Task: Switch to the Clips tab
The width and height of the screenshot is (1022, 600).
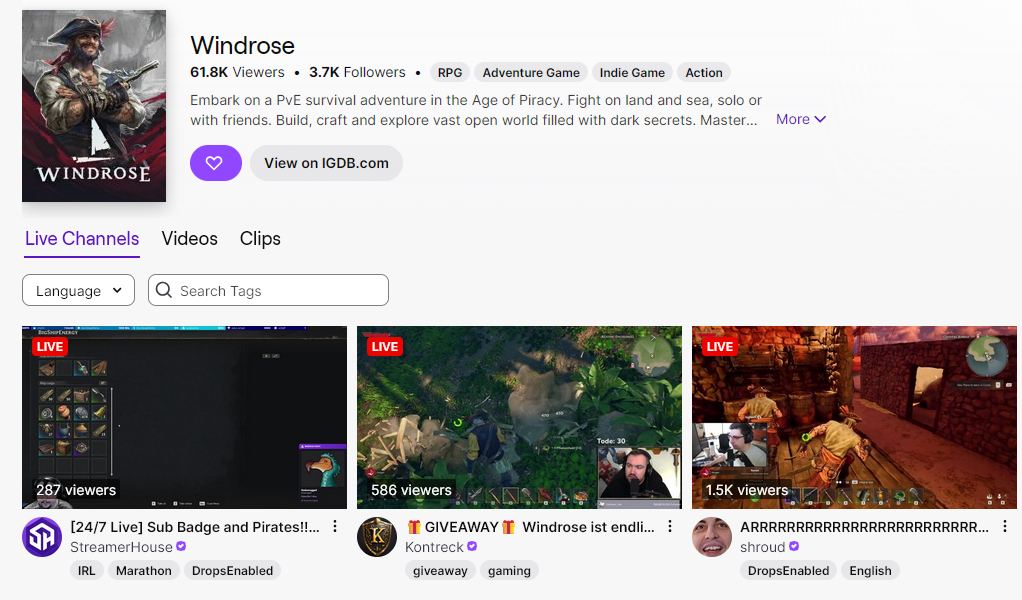Action: click(260, 238)
